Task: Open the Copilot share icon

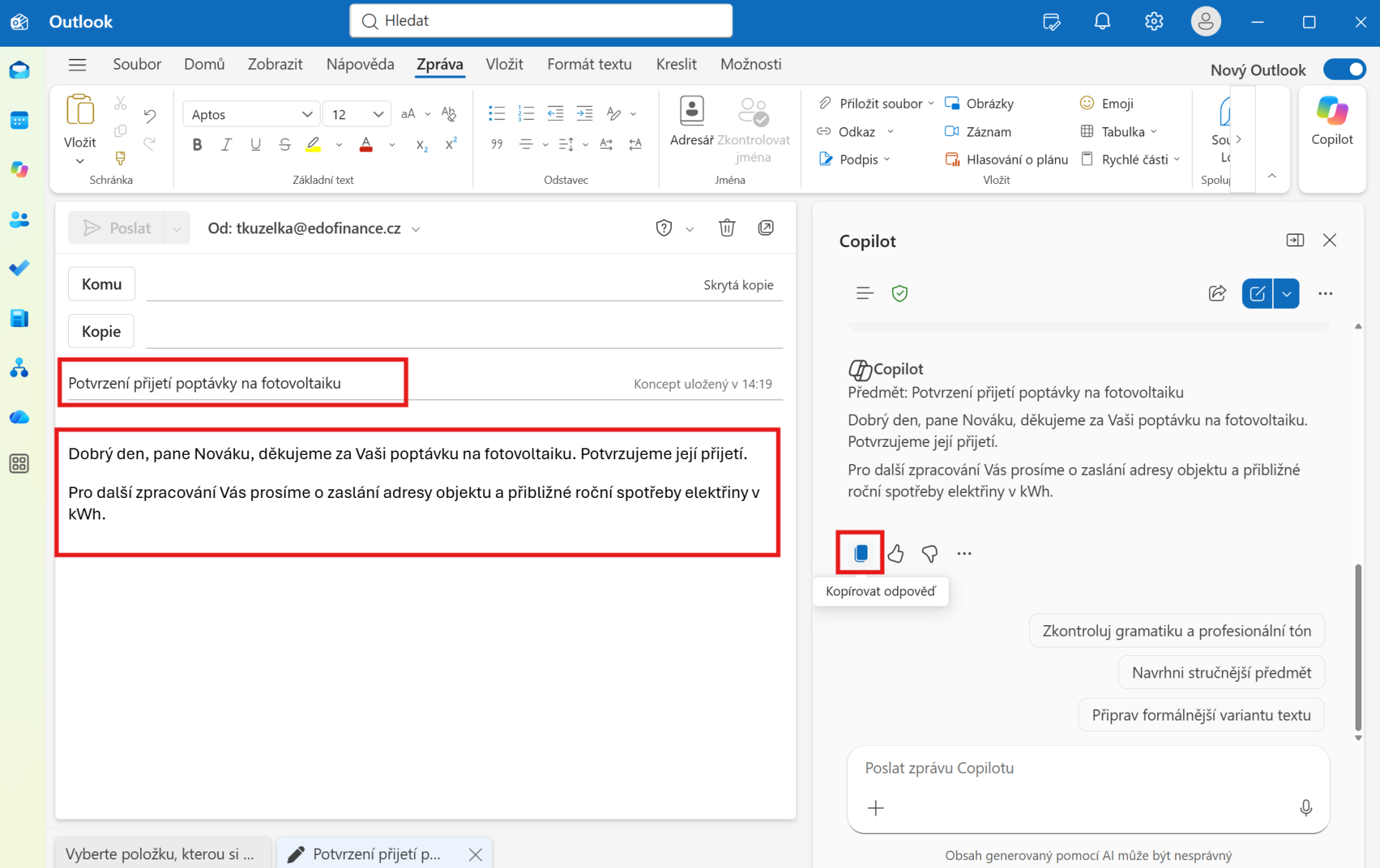Action: [x=1218, y=293]
